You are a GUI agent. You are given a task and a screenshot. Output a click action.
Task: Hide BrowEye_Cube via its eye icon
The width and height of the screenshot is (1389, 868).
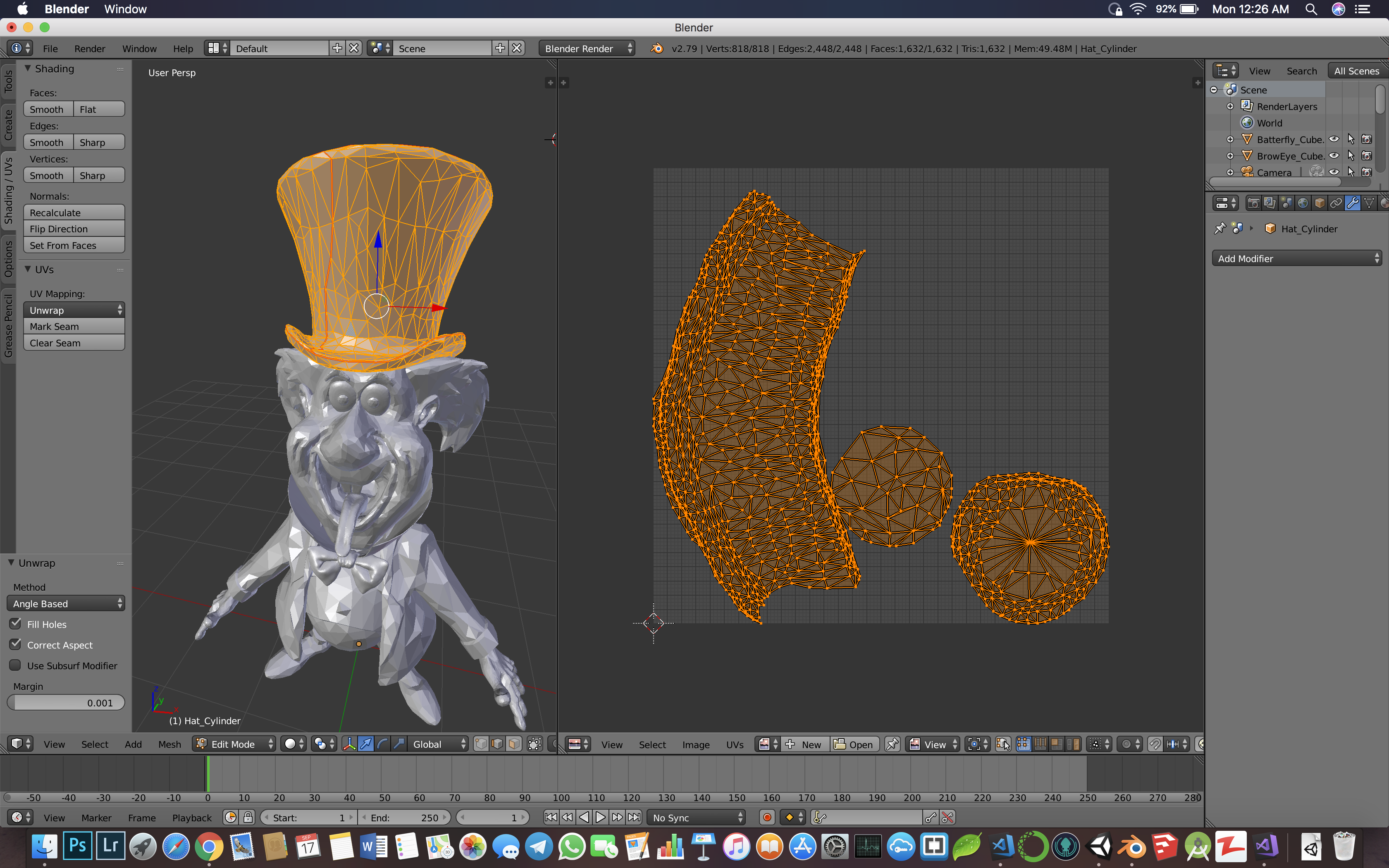1334,155
